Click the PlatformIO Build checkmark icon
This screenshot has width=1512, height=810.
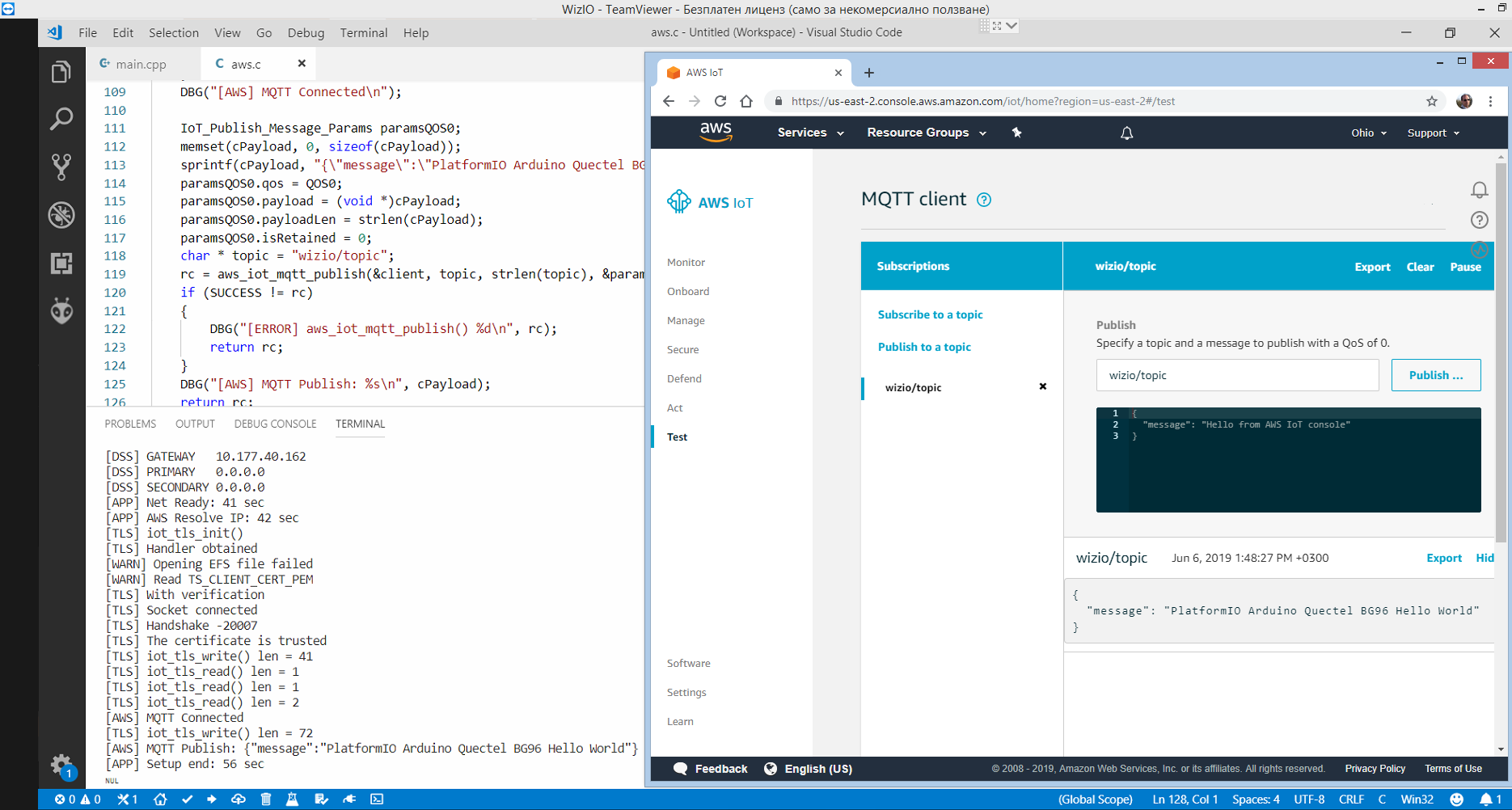point(187,799)
